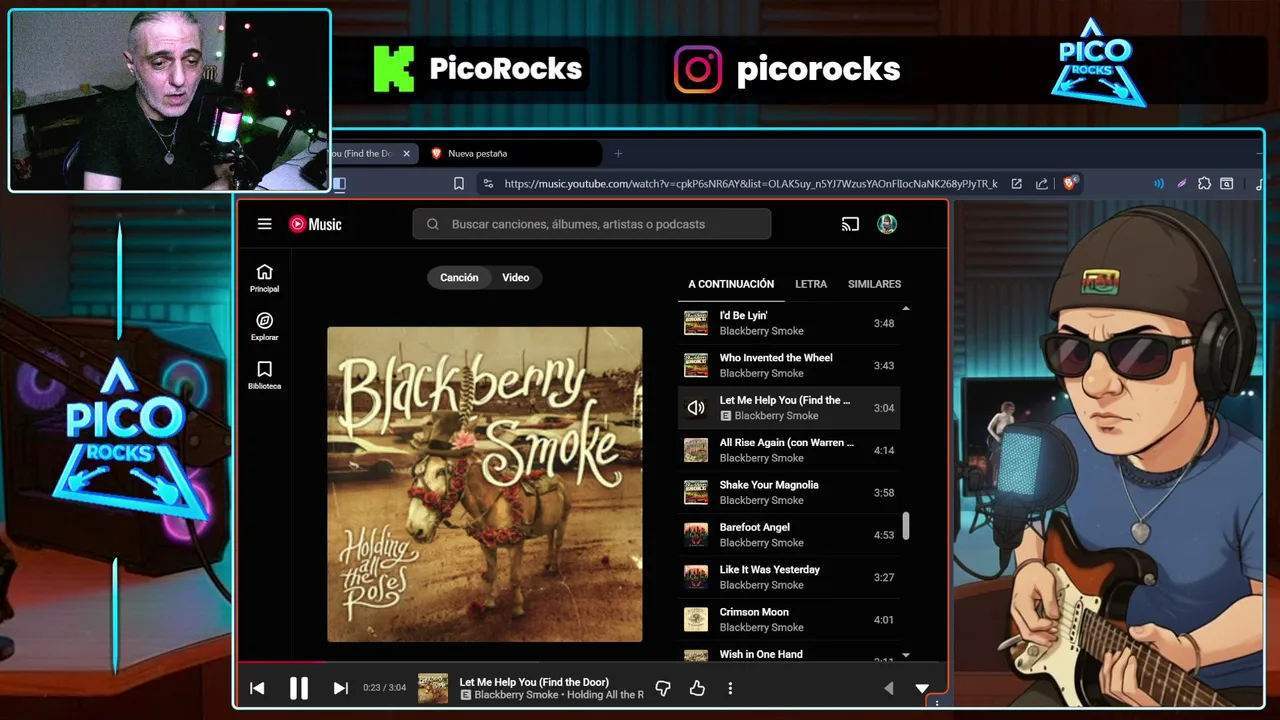The image size is (1280, 720).
Task: Click the extensions puzzle icon
Action: (x=1204, y=184)
